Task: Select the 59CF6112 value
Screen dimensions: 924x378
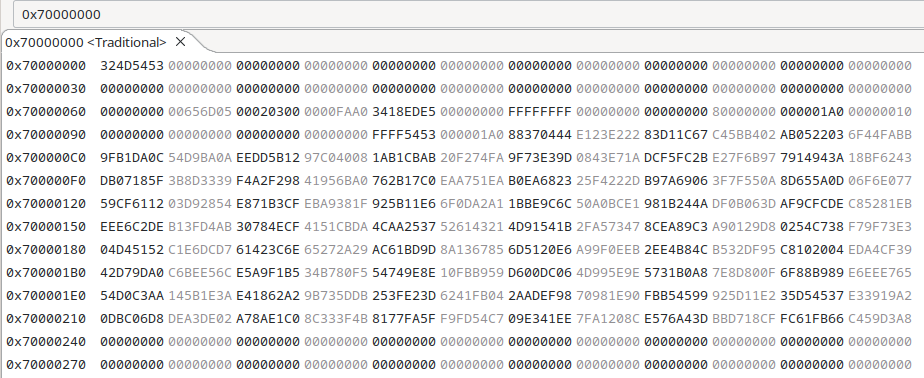Action: [132, 203]
